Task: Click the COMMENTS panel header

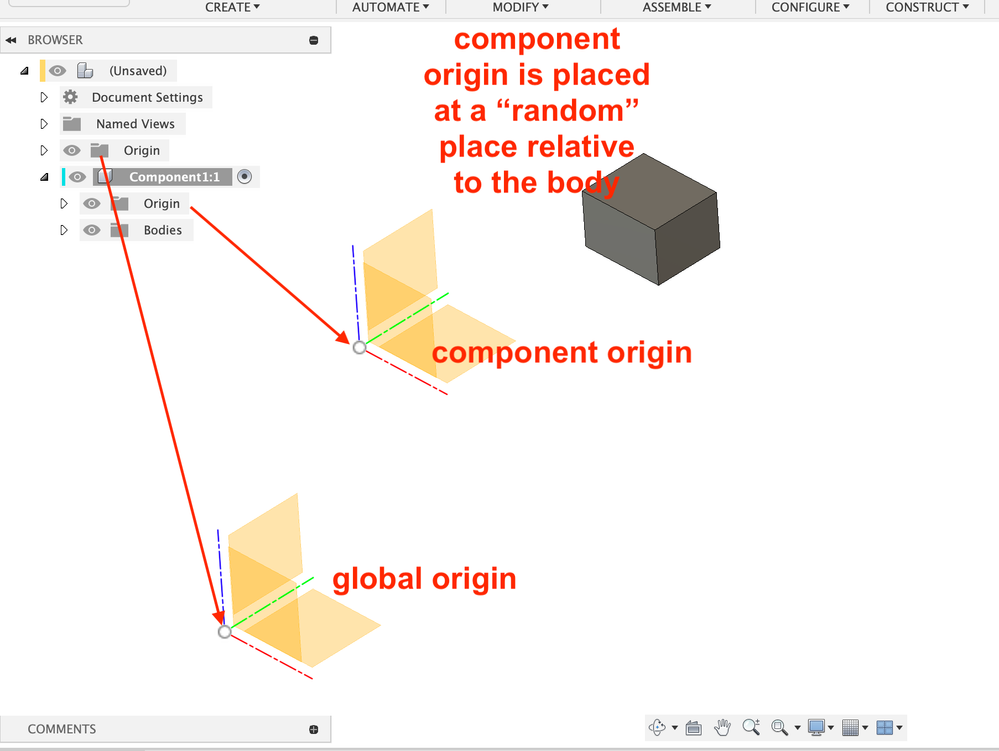Action: point(166,729)
